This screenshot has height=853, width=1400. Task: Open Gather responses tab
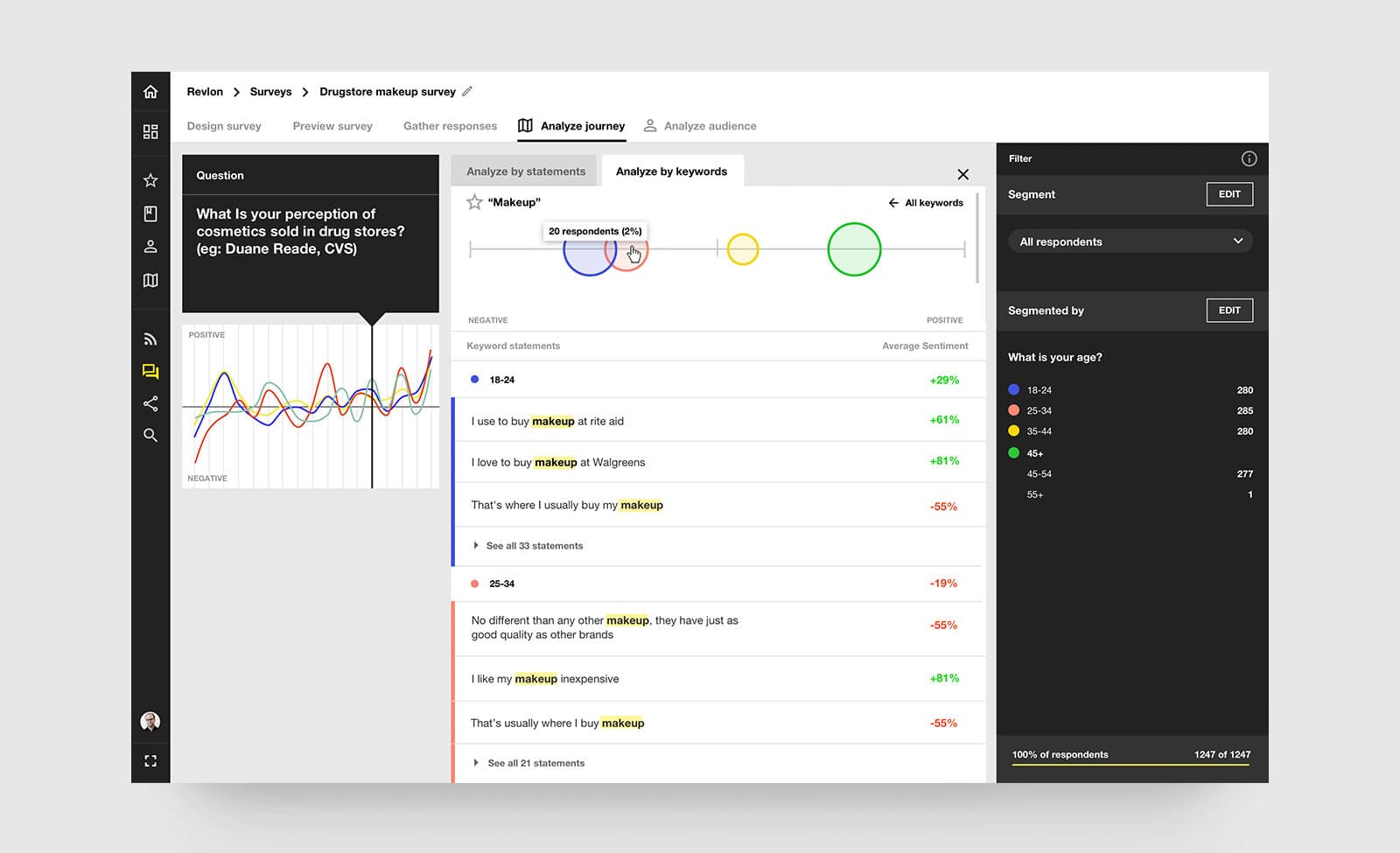point(450,126)
